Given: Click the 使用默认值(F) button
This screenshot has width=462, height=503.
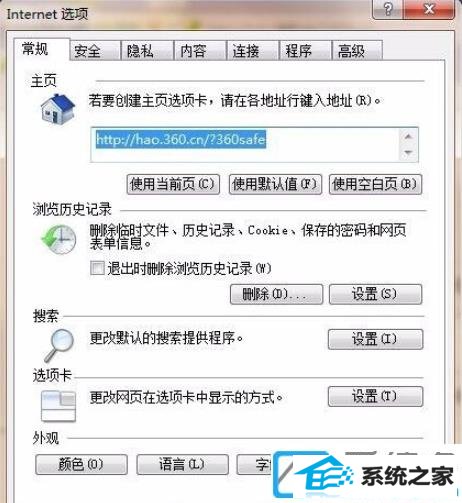Looking at the screenshot, I should [275, 184].
